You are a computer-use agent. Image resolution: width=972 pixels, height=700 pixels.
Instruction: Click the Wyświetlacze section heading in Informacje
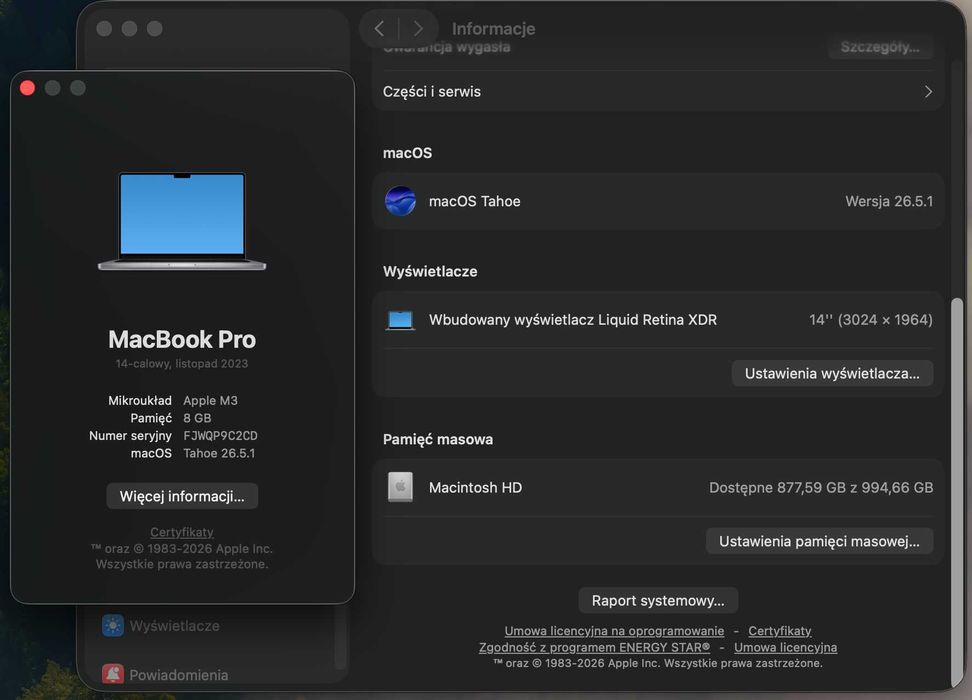[x=430, y=271]
